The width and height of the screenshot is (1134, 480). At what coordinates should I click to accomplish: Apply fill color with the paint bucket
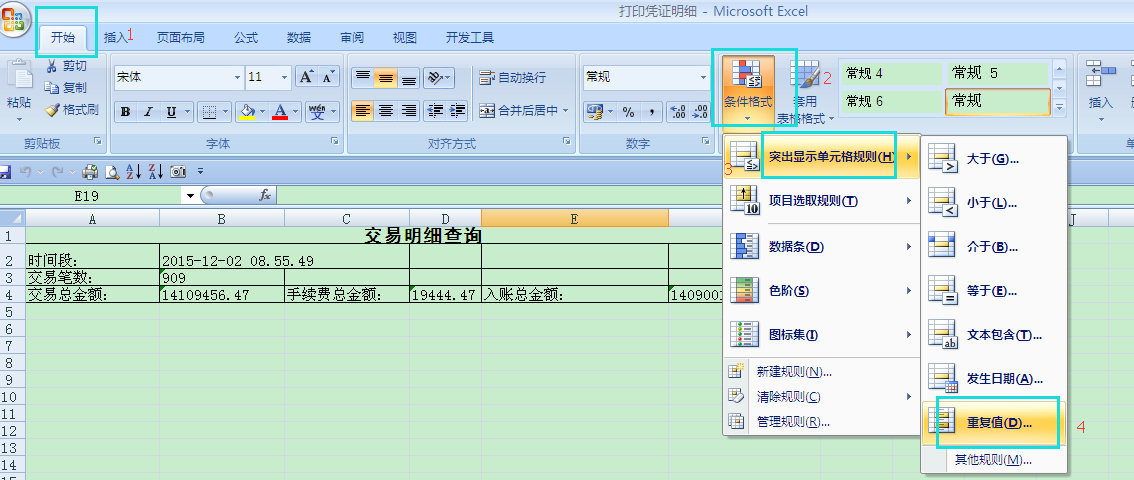pyautogui.click(x=247, y=111)
